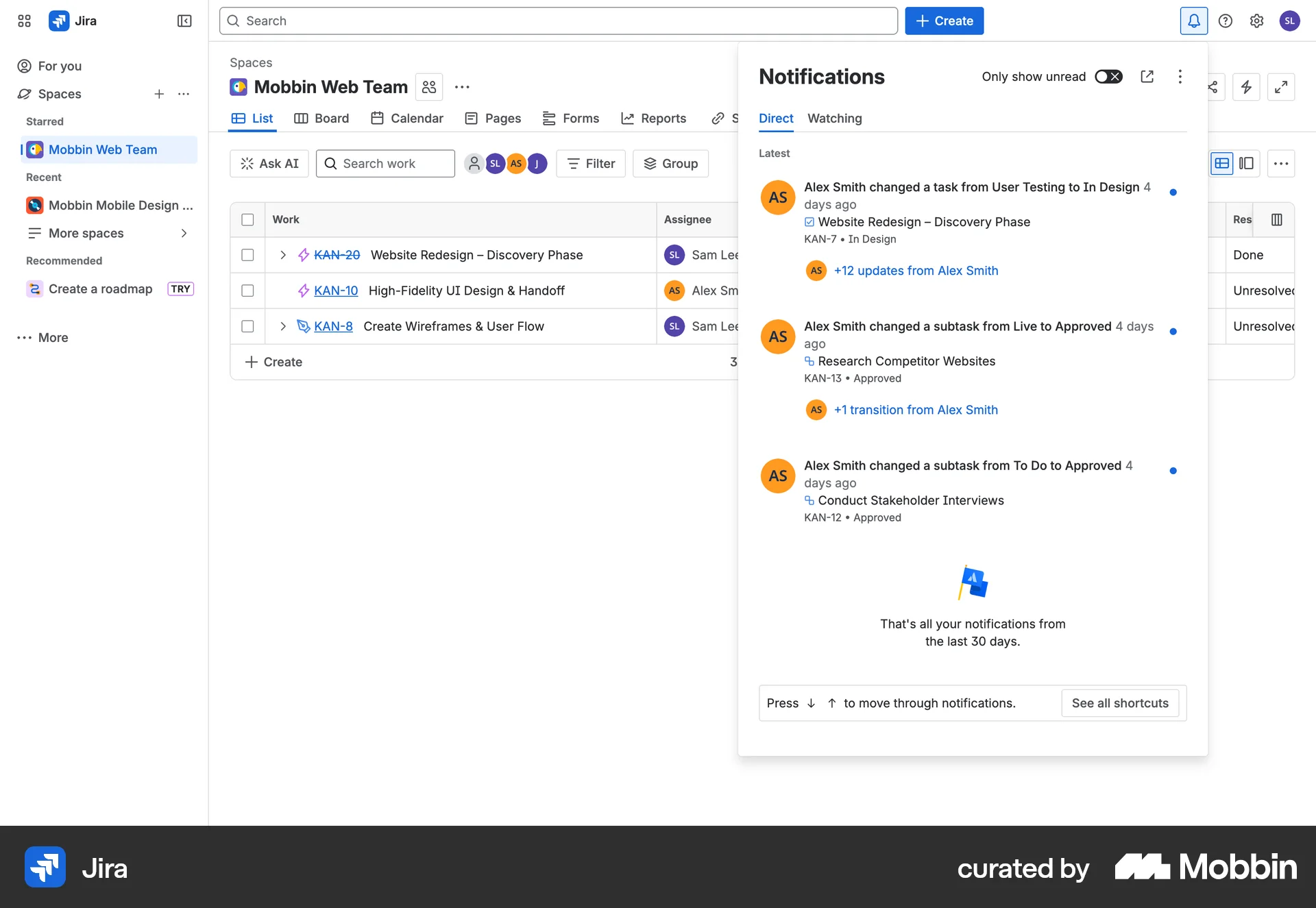
Task: Open +12 updates from Alex Smith
Action: click(x=916, y=271)
